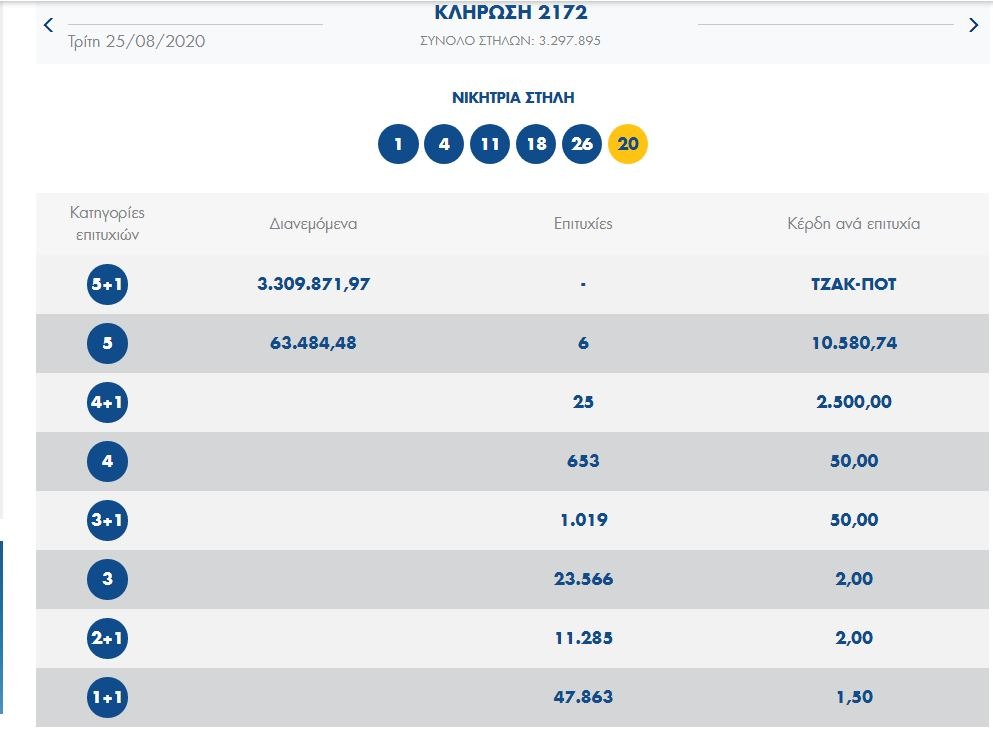Click the 1+1 category badge

point(107,698)
